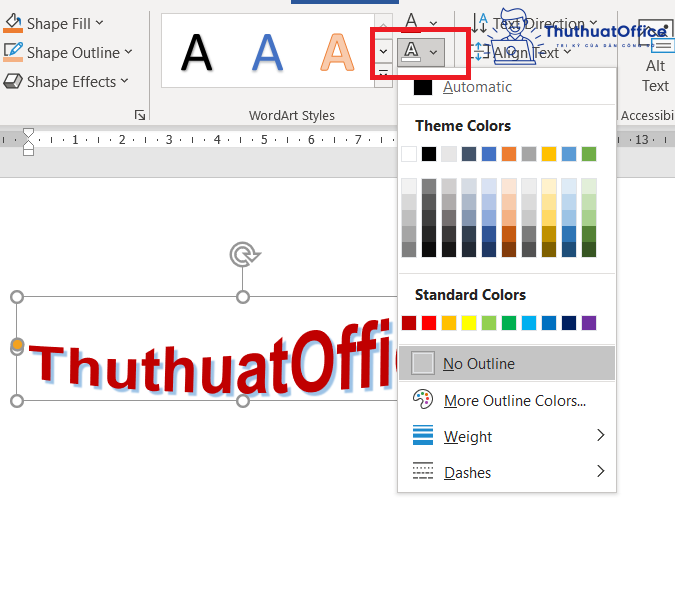
Task: Open the Shape Fill dropdown arrow
Action: [99, 23]
